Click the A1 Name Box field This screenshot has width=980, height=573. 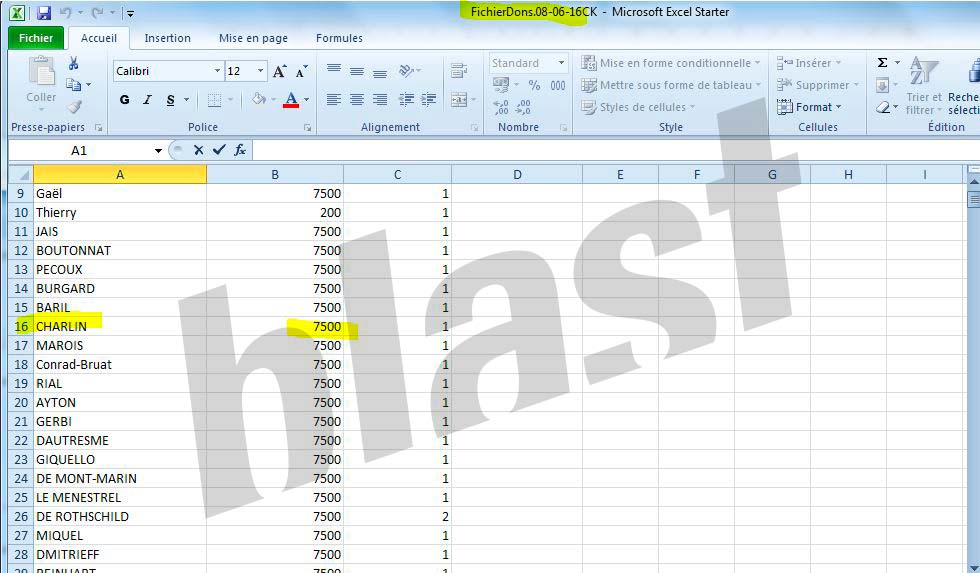coord(79,151)
